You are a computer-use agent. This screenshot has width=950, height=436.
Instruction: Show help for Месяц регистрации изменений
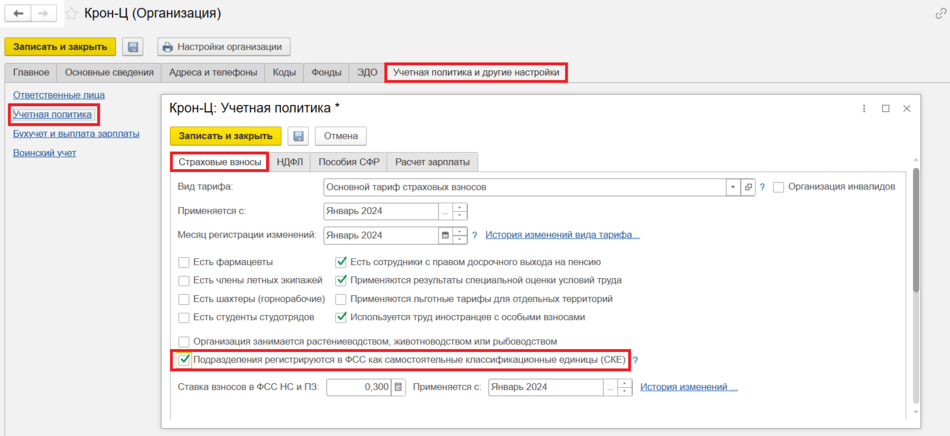pyautogui.click(x=475, y=235)
